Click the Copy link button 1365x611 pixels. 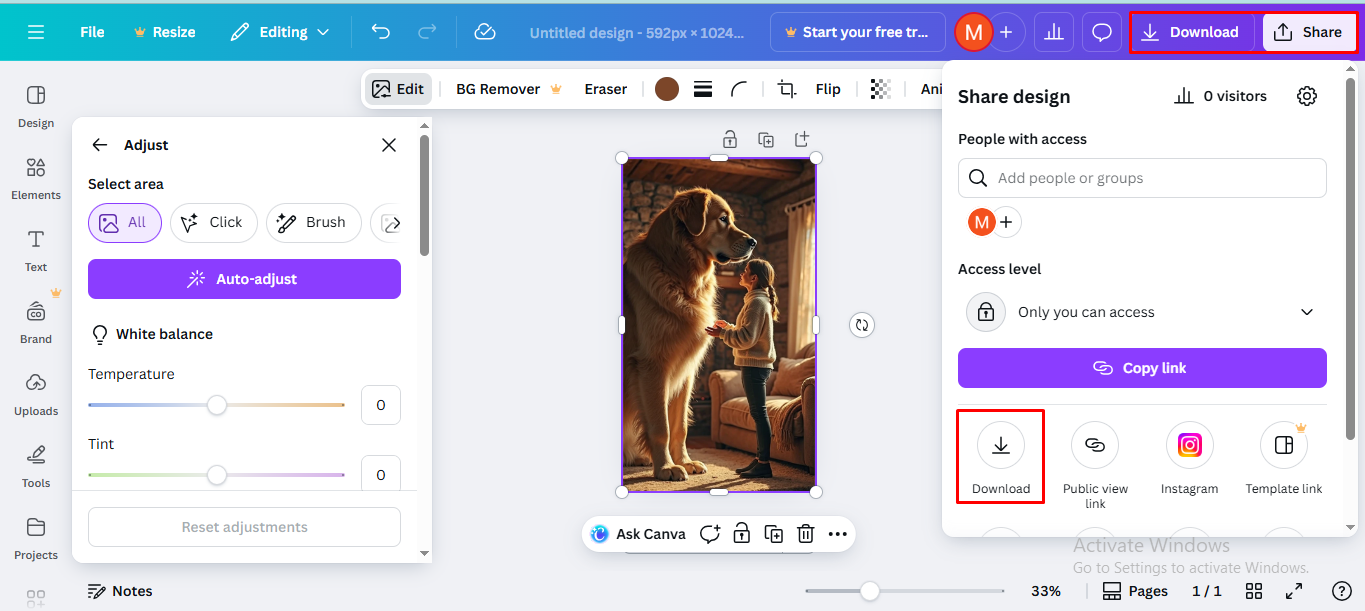pos(1141,367)
